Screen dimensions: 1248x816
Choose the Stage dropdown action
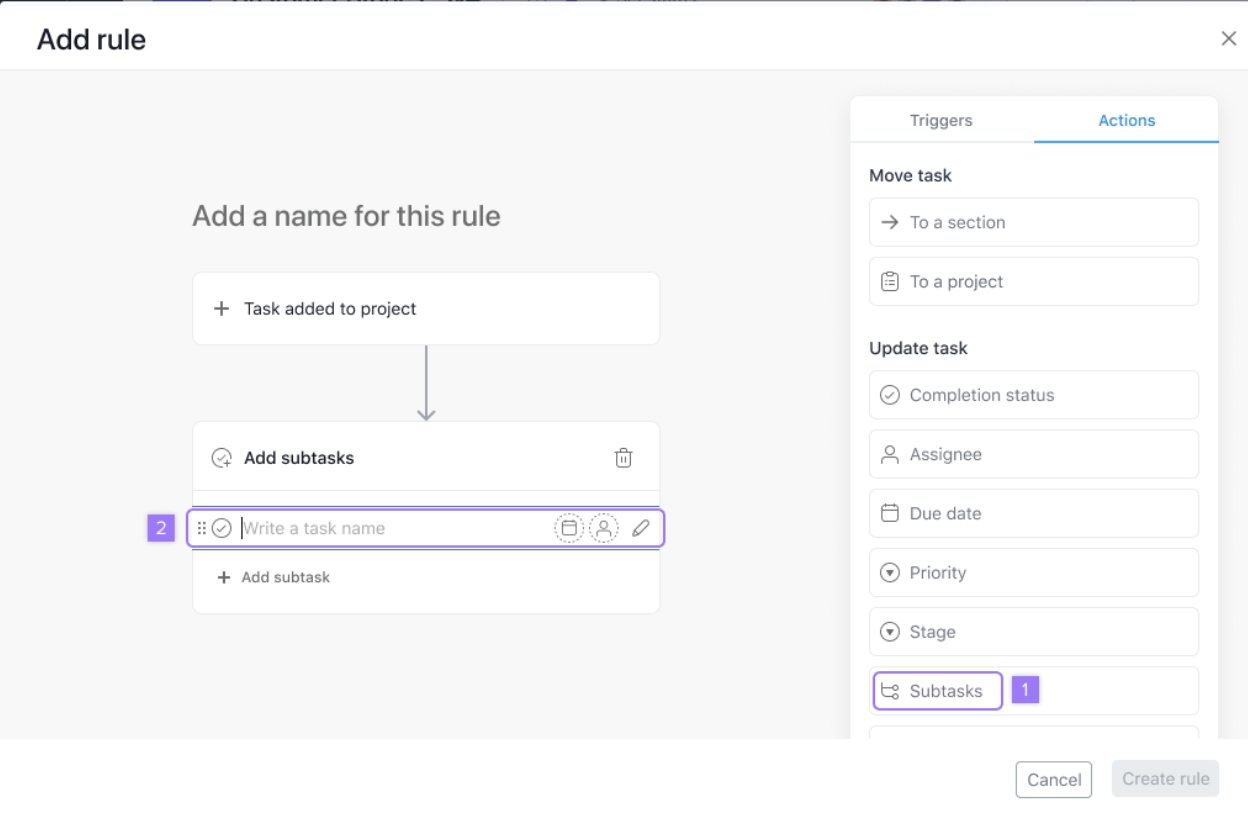pos(1033,632)
